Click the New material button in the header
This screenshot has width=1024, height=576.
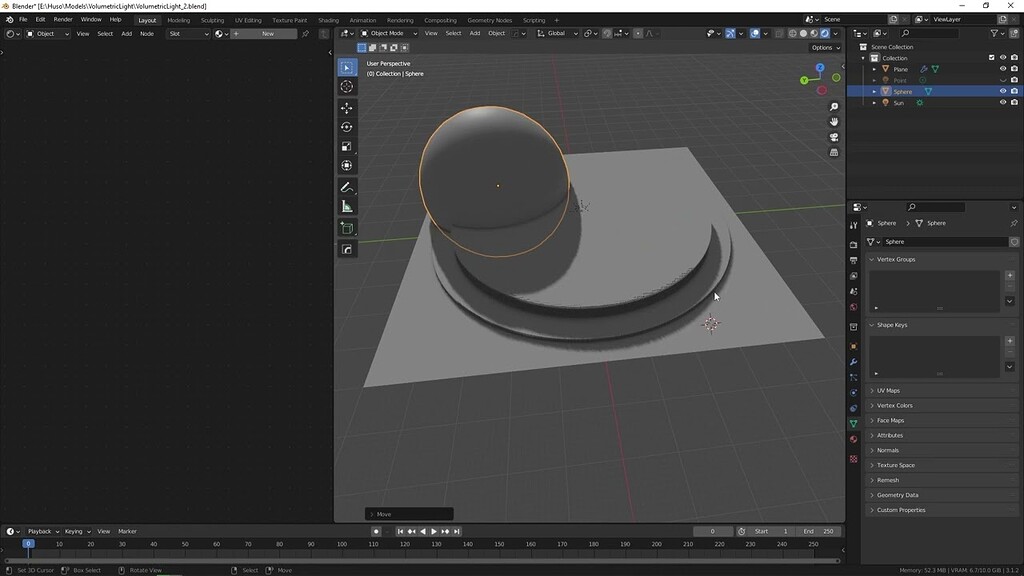point(265,33)
